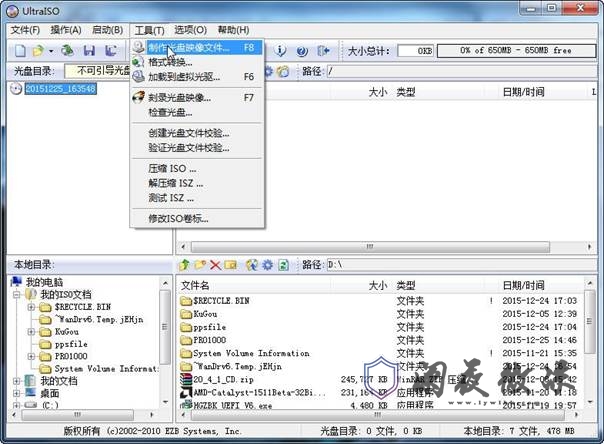Click the New file toolbar icon
Image resolution: width=604 pixels, height=444 pixels.
tap(20, 50)
